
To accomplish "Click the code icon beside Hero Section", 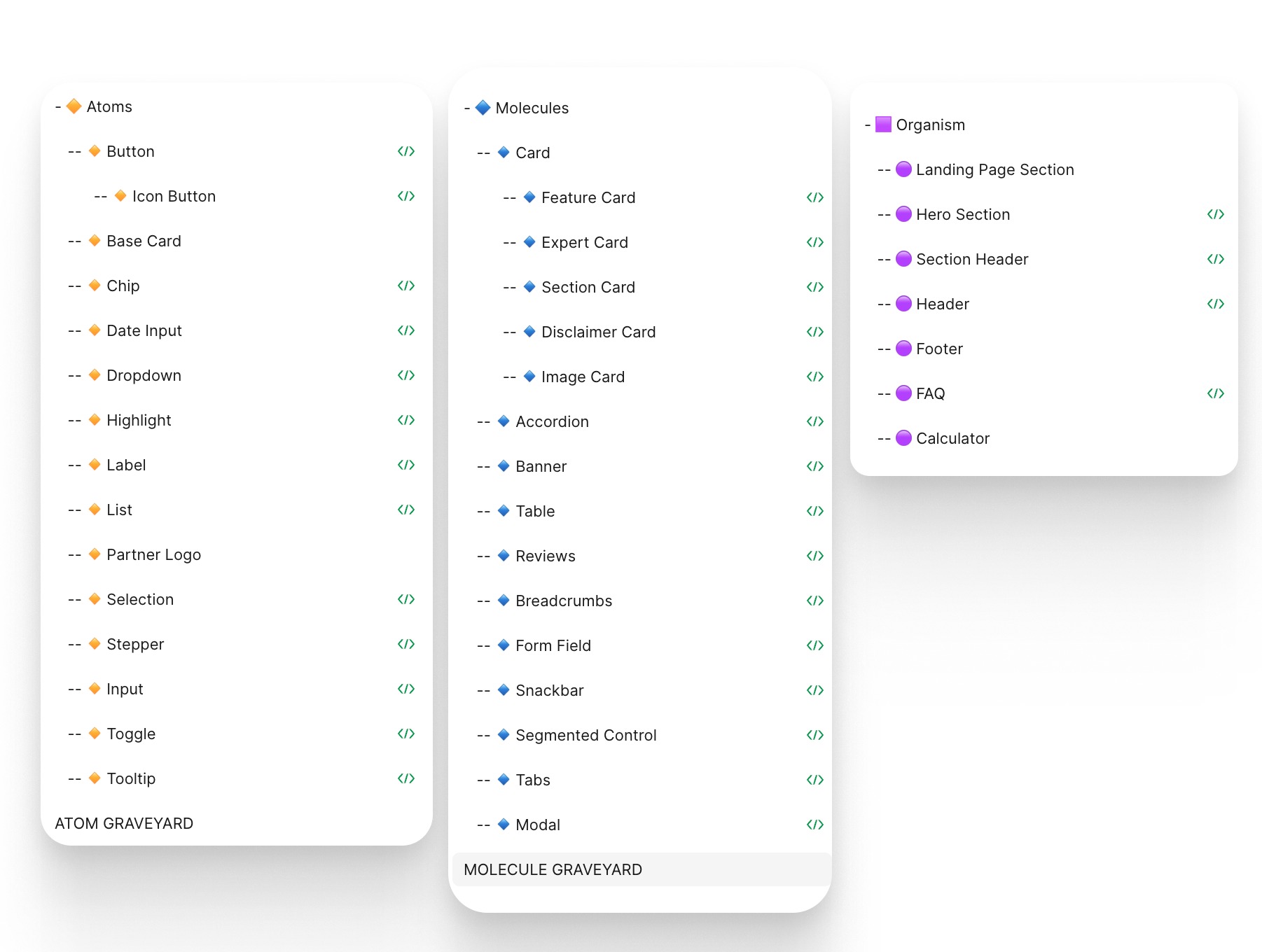I will (x=1216, y=214).
